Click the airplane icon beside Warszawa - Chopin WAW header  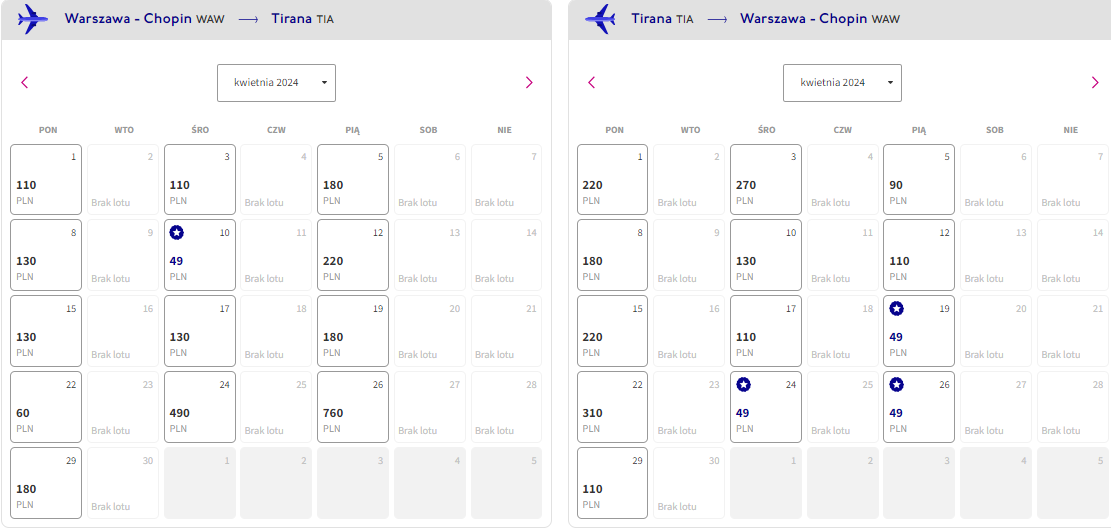point(33,19)
